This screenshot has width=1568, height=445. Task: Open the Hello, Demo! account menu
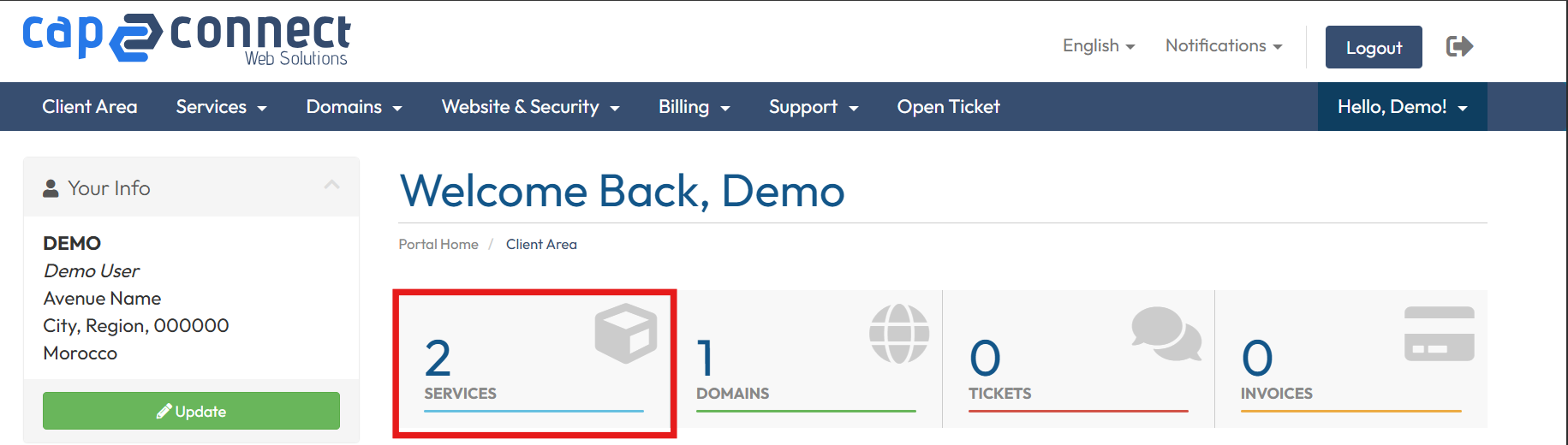click(x=1402, y=107)
